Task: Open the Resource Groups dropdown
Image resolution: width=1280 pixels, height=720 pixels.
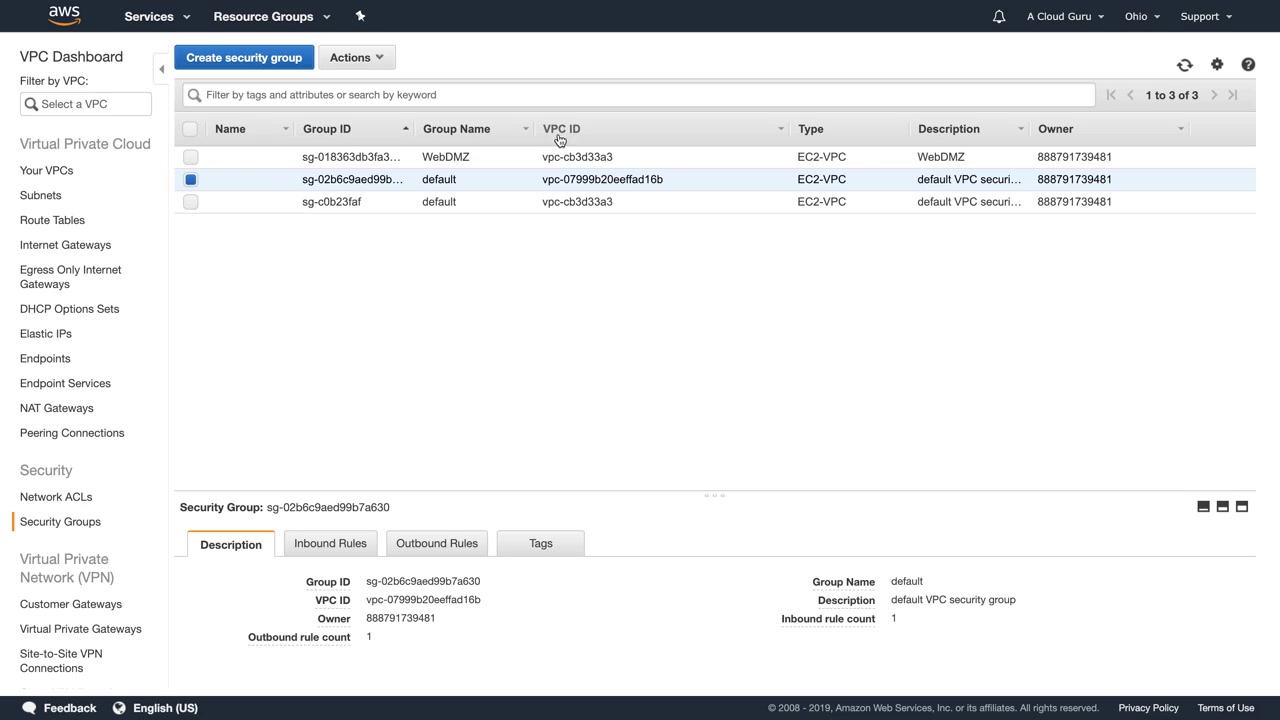Action: pos(272,16)
